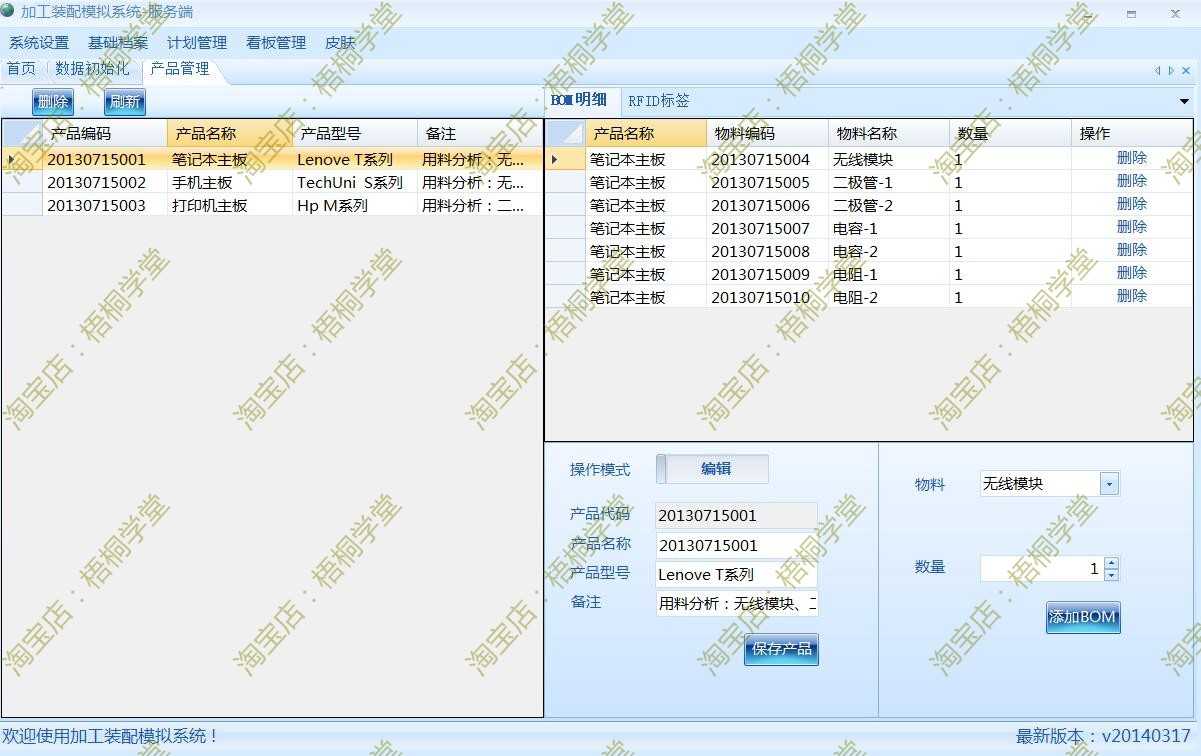Select product row 20130715001
Image resolution: width=1201 pixels, height=756 pixels.
click(272, 159)
